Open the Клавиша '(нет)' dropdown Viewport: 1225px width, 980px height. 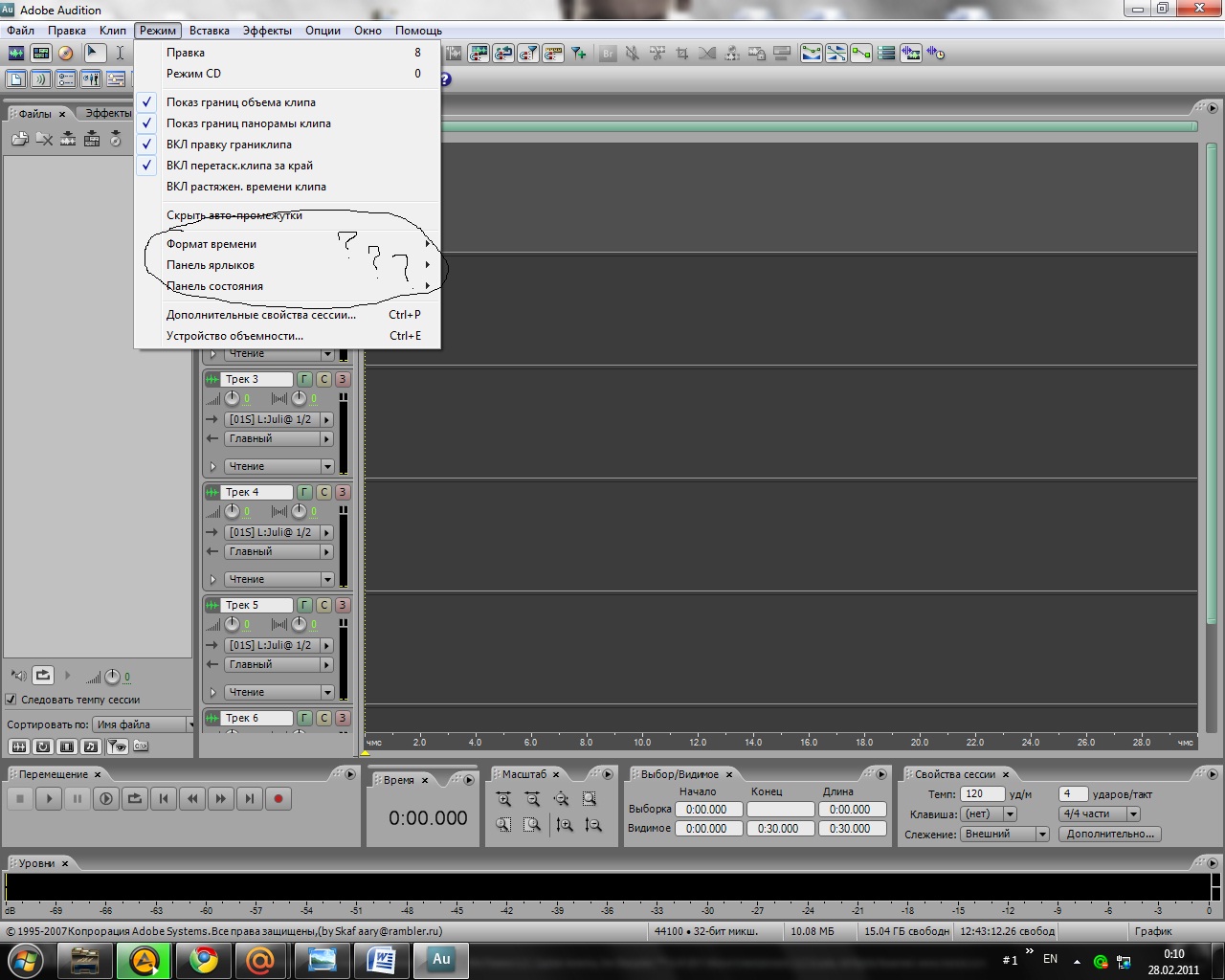tap(990, 814)
